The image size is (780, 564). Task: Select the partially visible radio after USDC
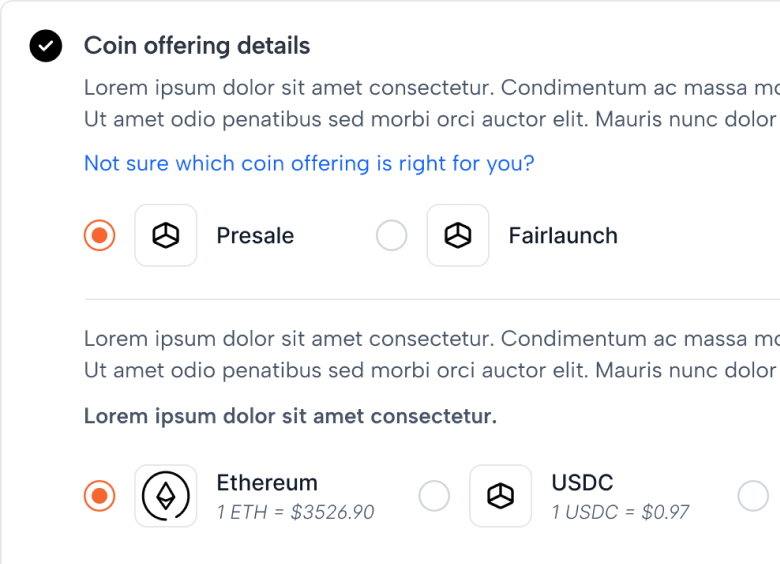[x=753, y=496]
